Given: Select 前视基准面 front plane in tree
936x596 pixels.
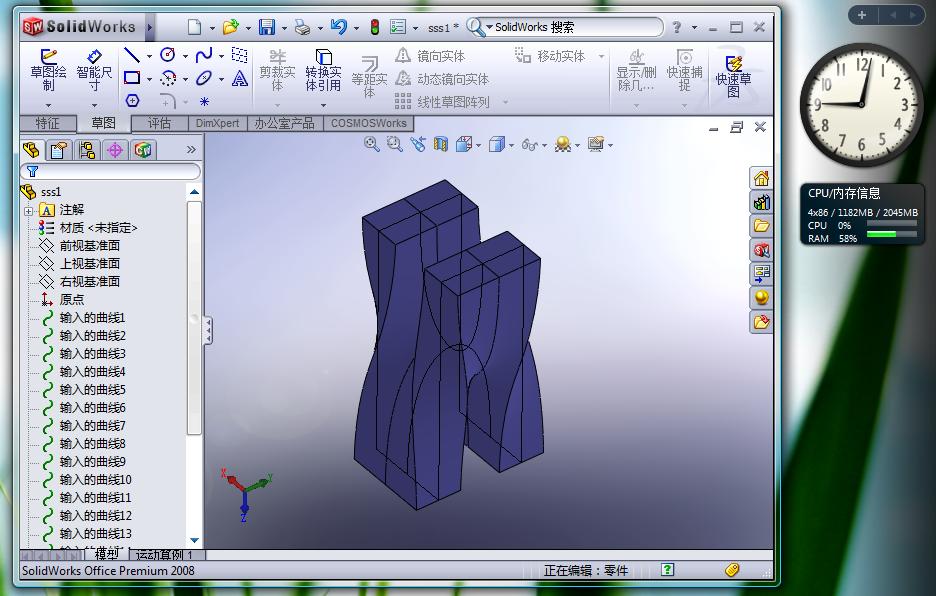Looking at the screenshot, I should (x=90, y=245).
